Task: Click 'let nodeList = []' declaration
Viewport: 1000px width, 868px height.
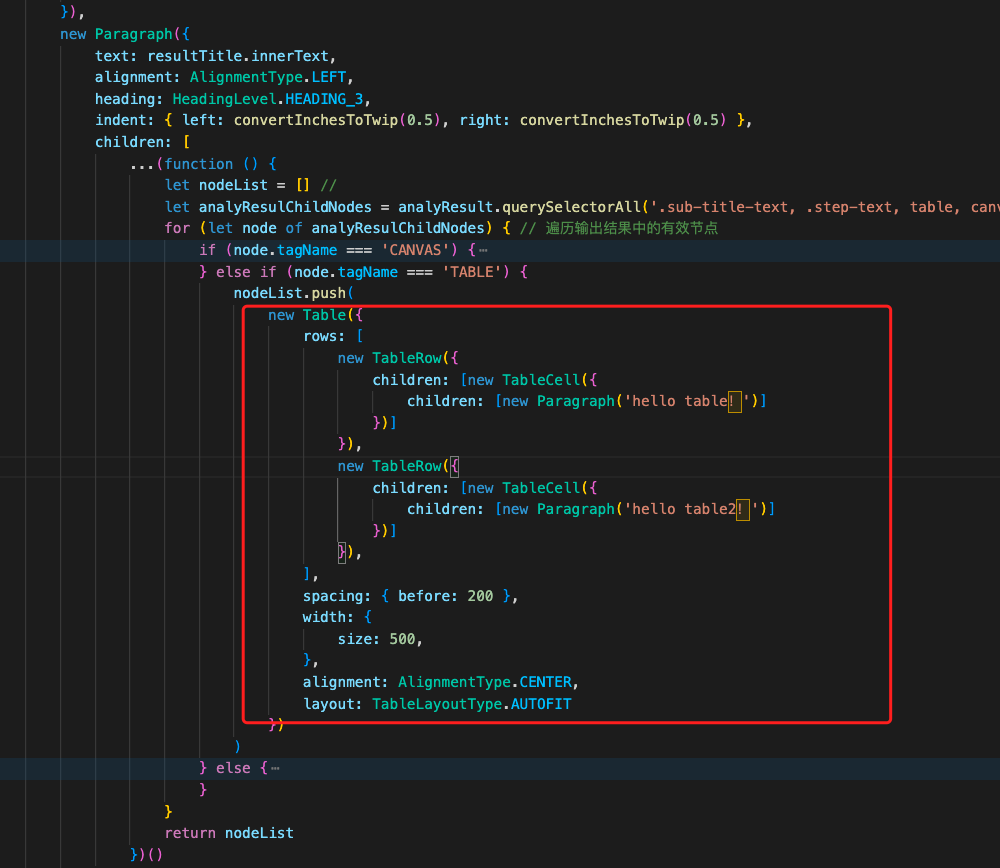Action: coord(238,185)
